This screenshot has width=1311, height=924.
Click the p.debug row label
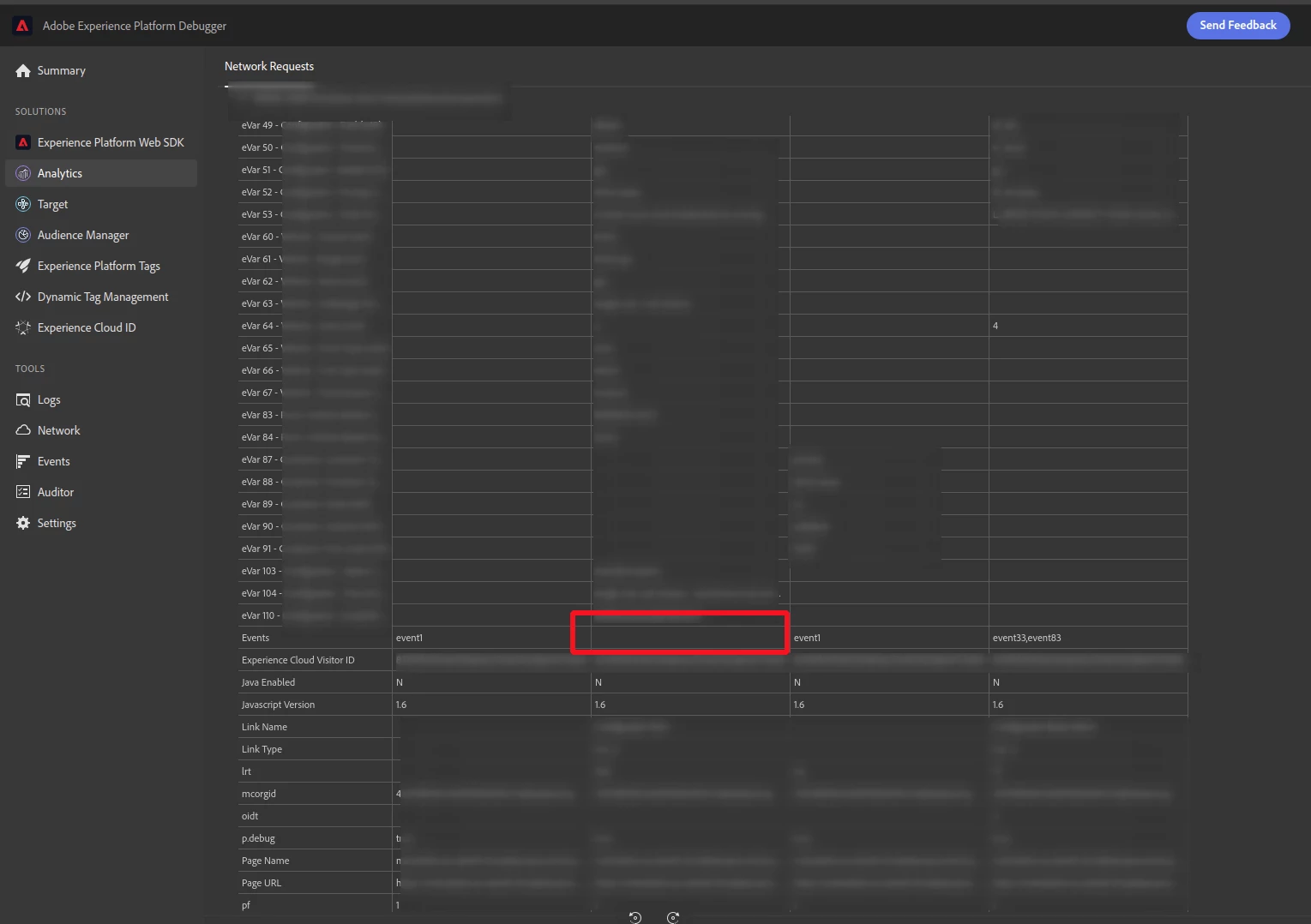point(259,838)
